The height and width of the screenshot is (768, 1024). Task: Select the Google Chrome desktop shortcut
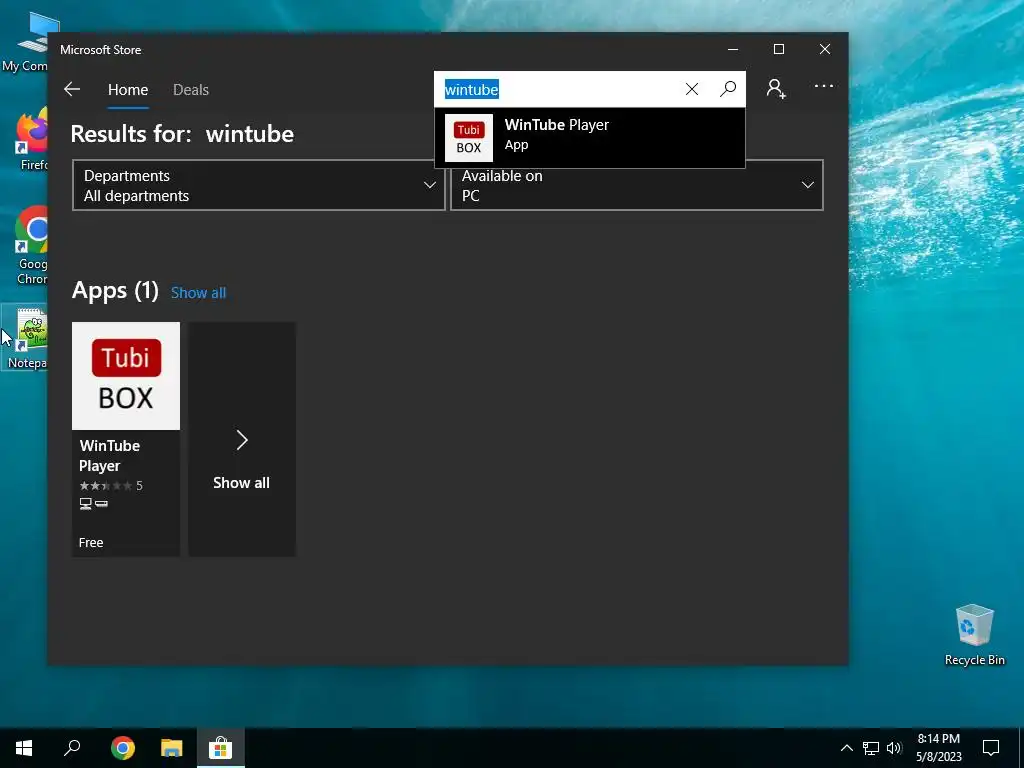click(29, 246)
